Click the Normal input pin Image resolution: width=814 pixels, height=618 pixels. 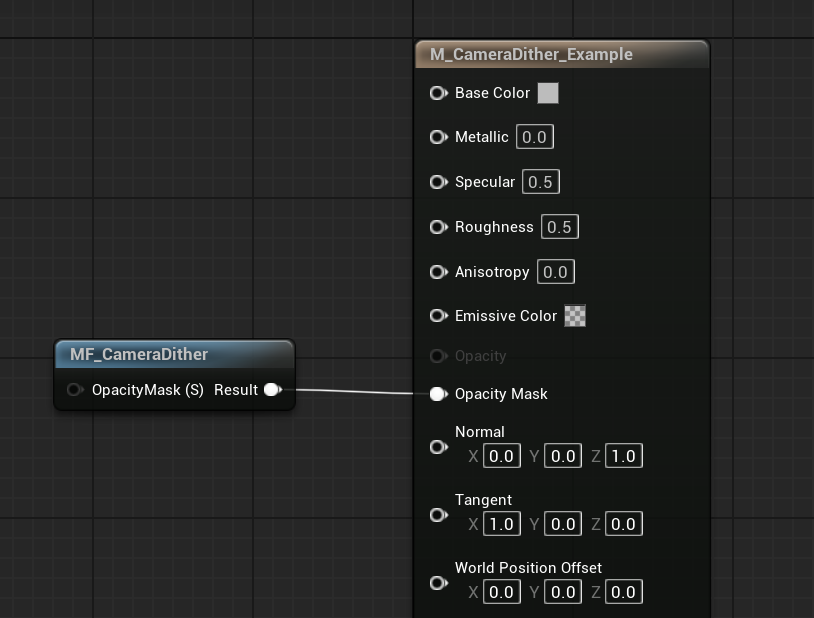point(437,447)
